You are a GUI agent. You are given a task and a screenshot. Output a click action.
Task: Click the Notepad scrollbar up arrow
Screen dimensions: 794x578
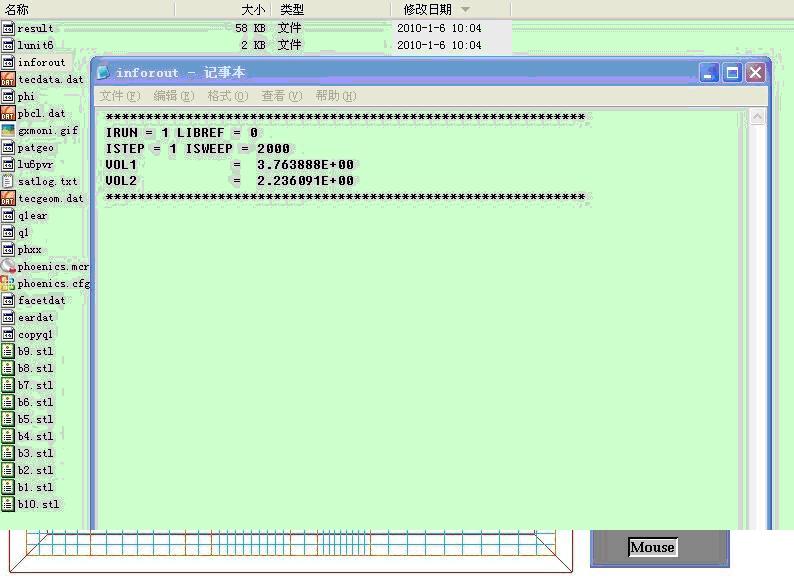click(x=757, y=118)
